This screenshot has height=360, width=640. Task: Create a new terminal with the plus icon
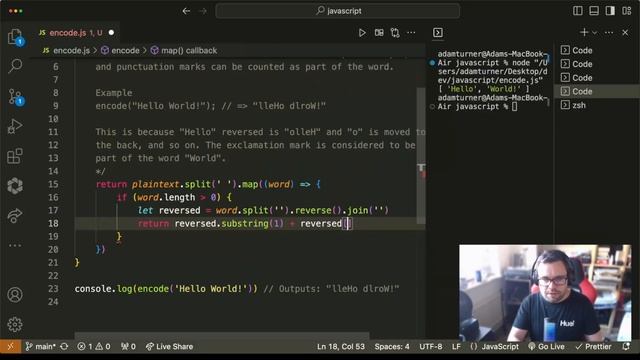tap(584, 32)
